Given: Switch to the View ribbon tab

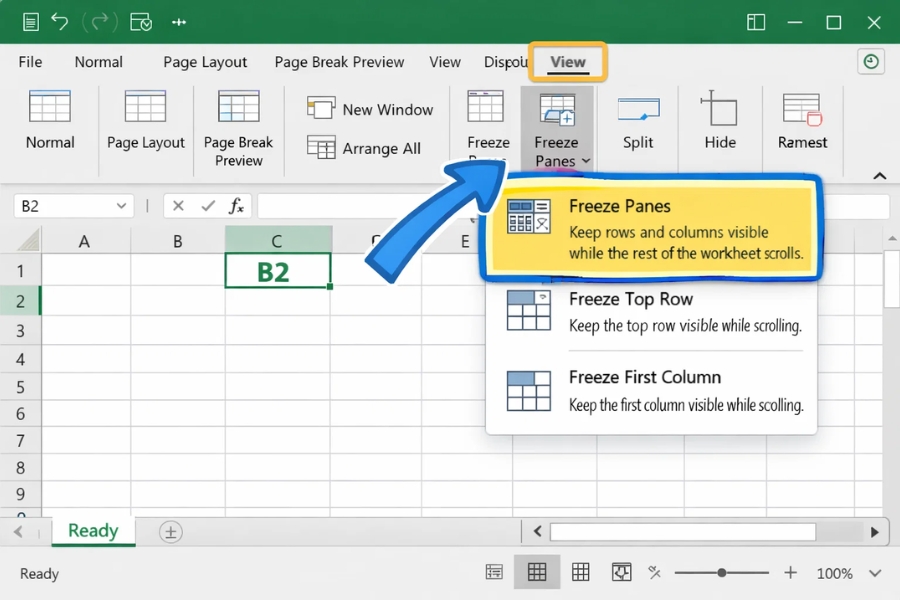Looking at the screenshot, I should 567,61.
